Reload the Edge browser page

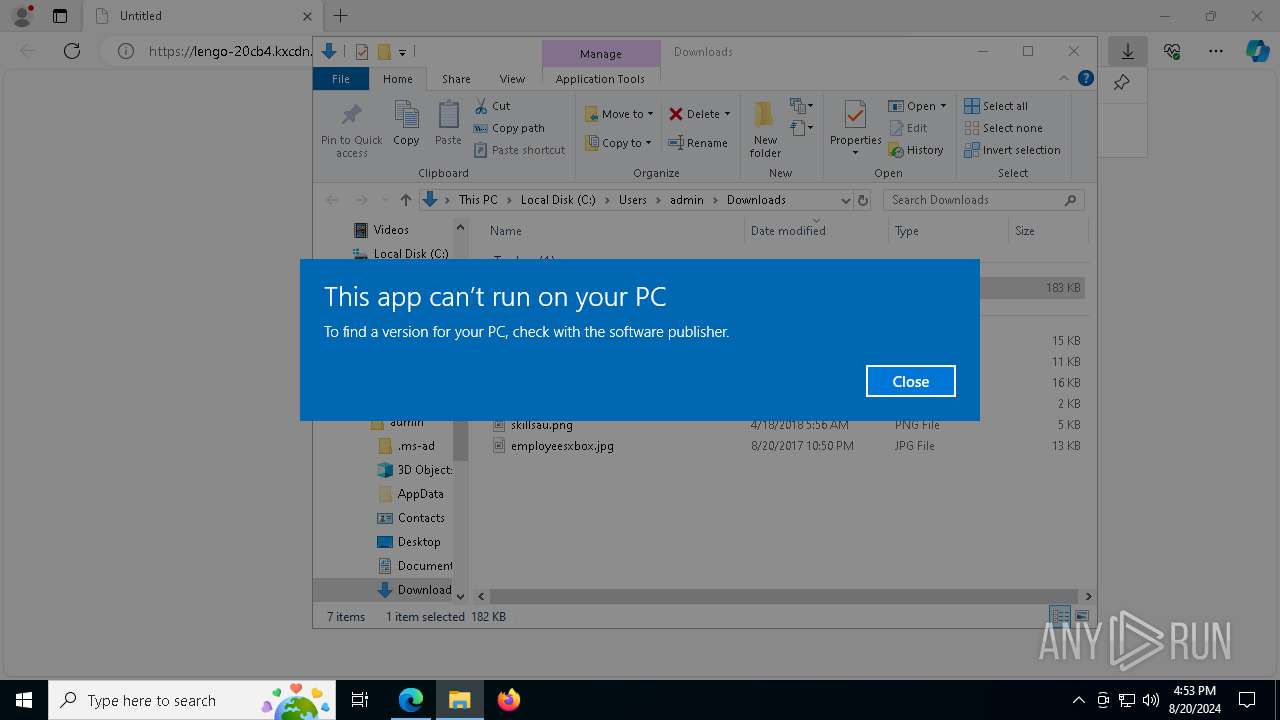(x=72, y=51)
